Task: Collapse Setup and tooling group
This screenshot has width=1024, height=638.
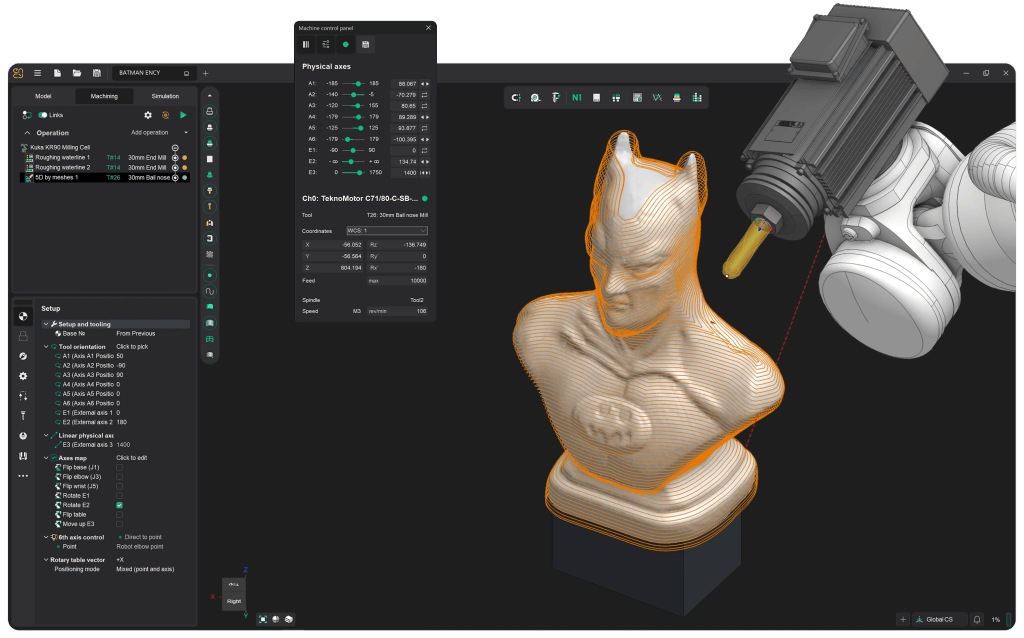Action: point(46,324)
